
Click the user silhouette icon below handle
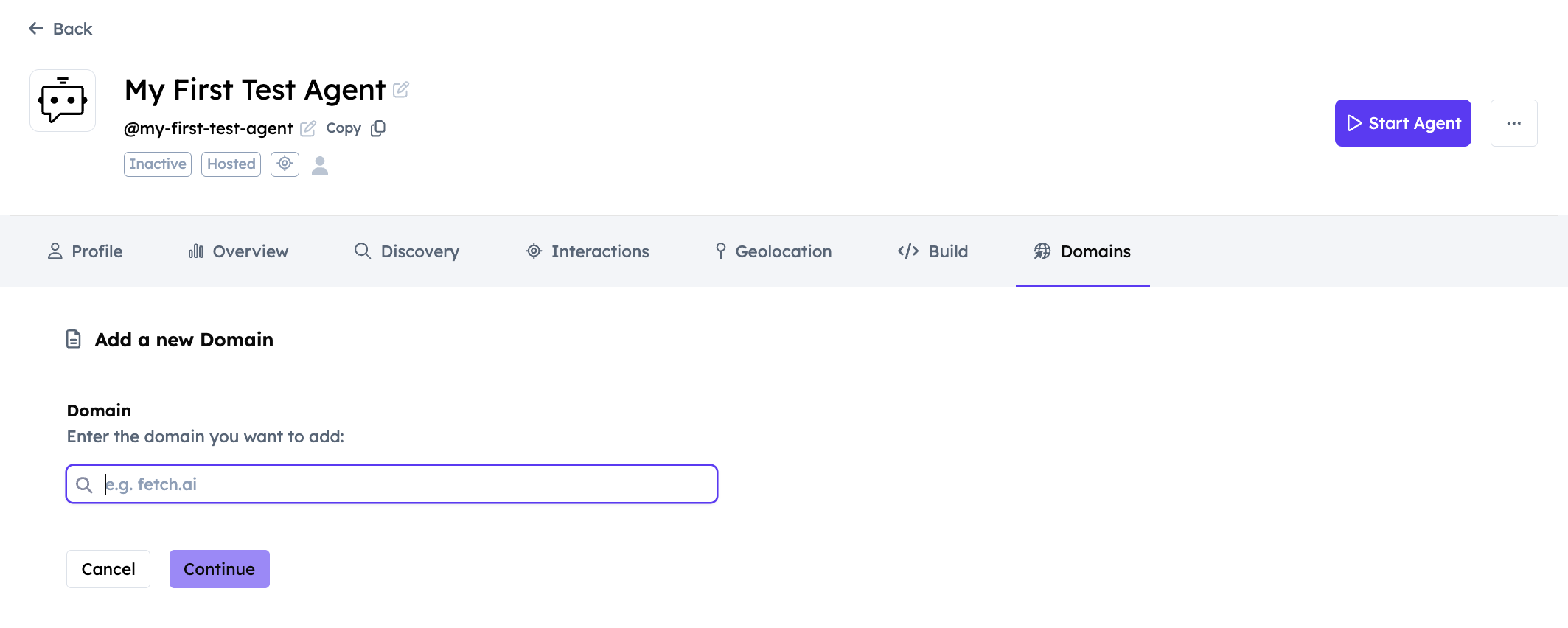pos(320,165)
